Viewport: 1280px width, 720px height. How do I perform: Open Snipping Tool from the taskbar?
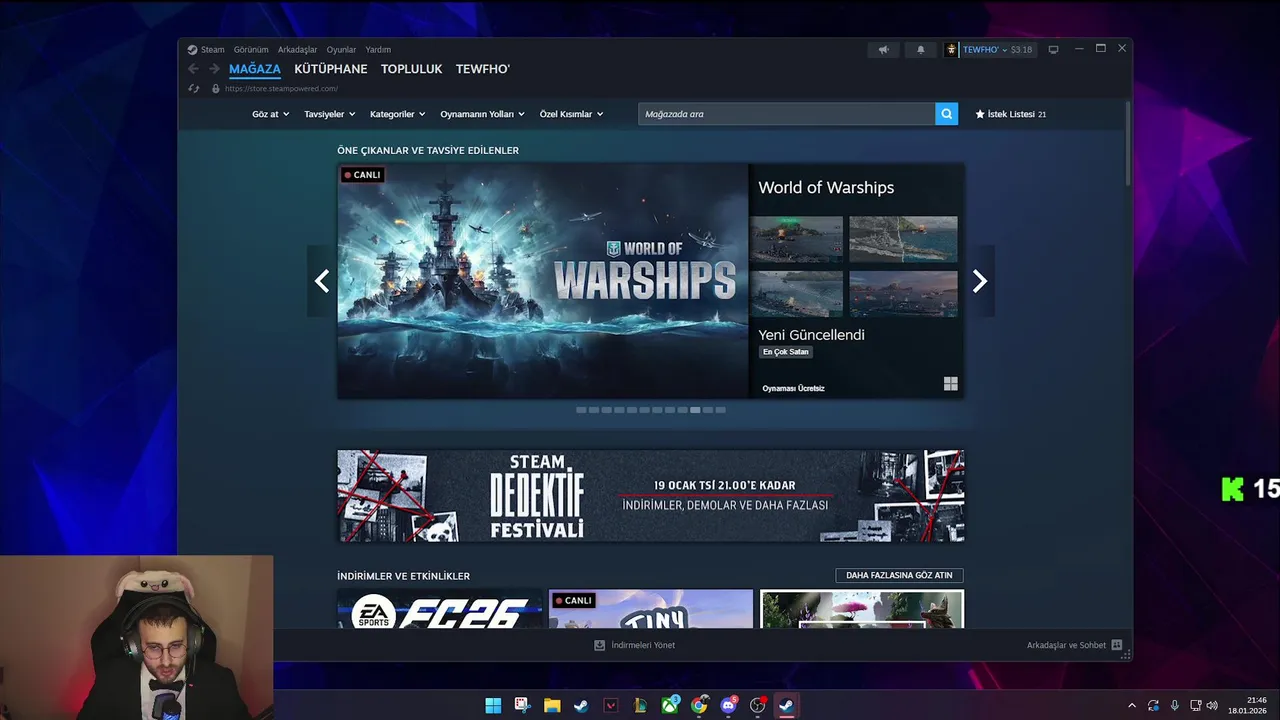click(522, 705)
